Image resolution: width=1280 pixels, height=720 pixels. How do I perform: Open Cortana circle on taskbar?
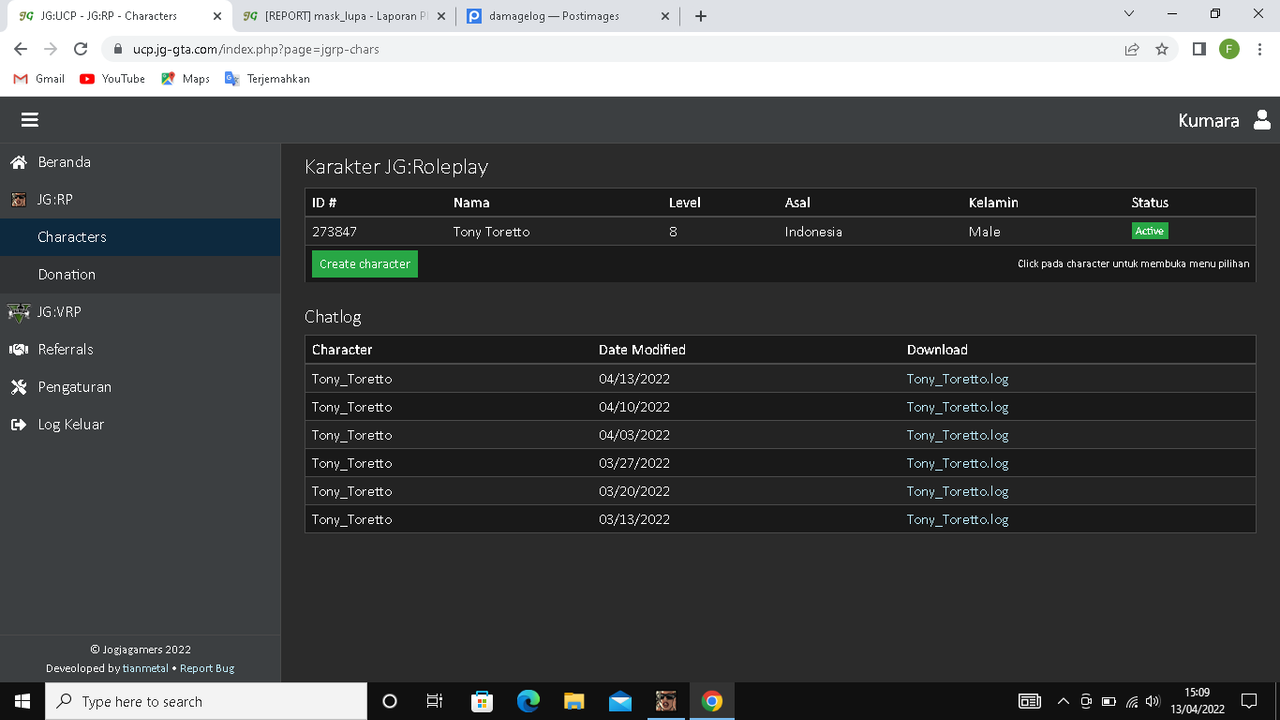[x=390, y=701]
